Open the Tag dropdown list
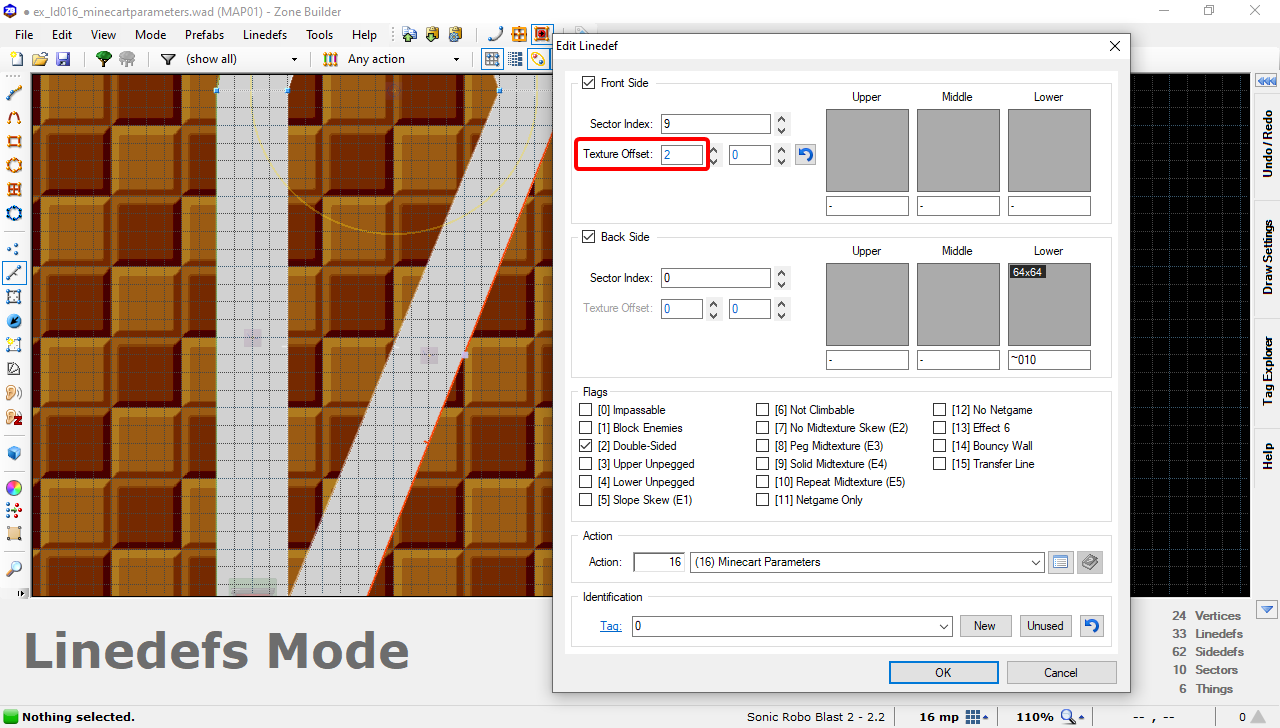The height and width of the screenshot is (728, 1280). click(942, 626)
